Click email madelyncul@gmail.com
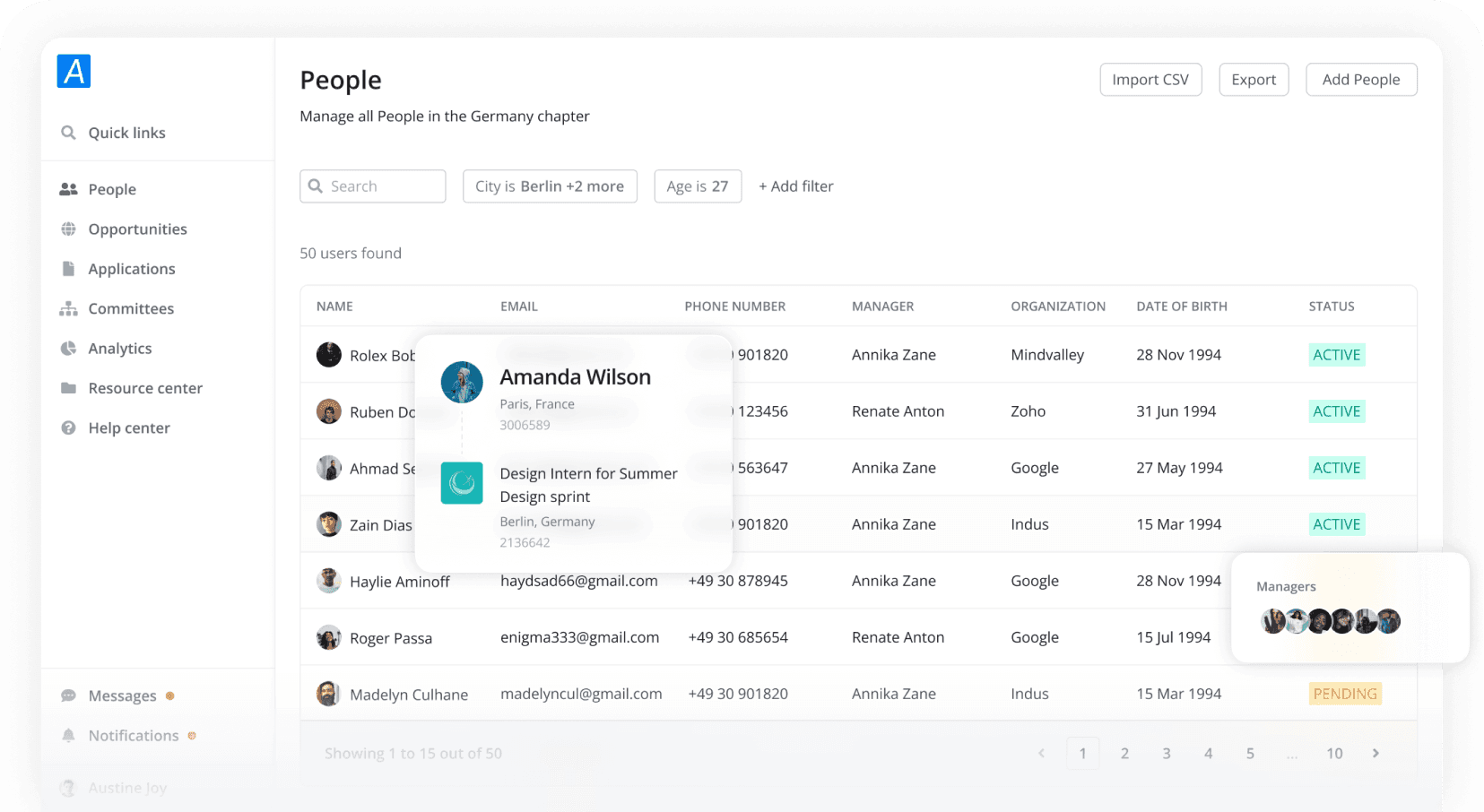This screenshot has width=1484, height=812. [581, 694]
